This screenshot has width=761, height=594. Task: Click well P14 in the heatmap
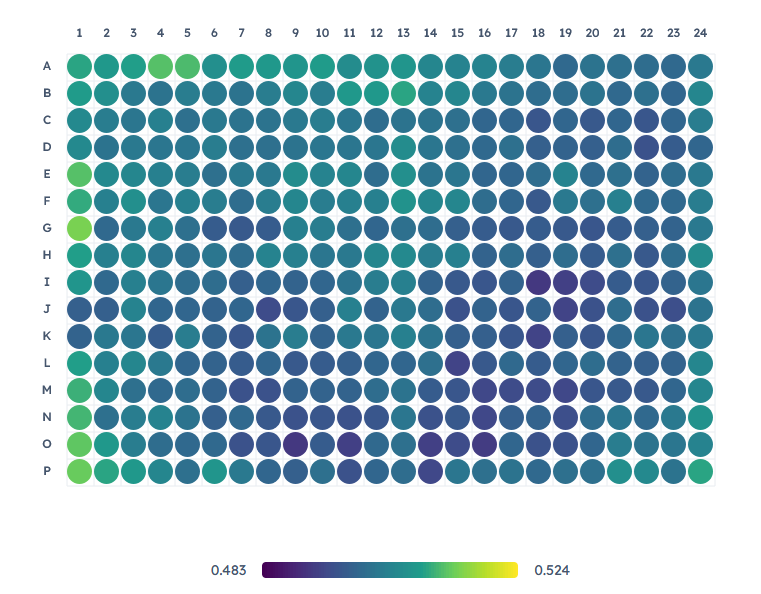(x=430, y=471)
